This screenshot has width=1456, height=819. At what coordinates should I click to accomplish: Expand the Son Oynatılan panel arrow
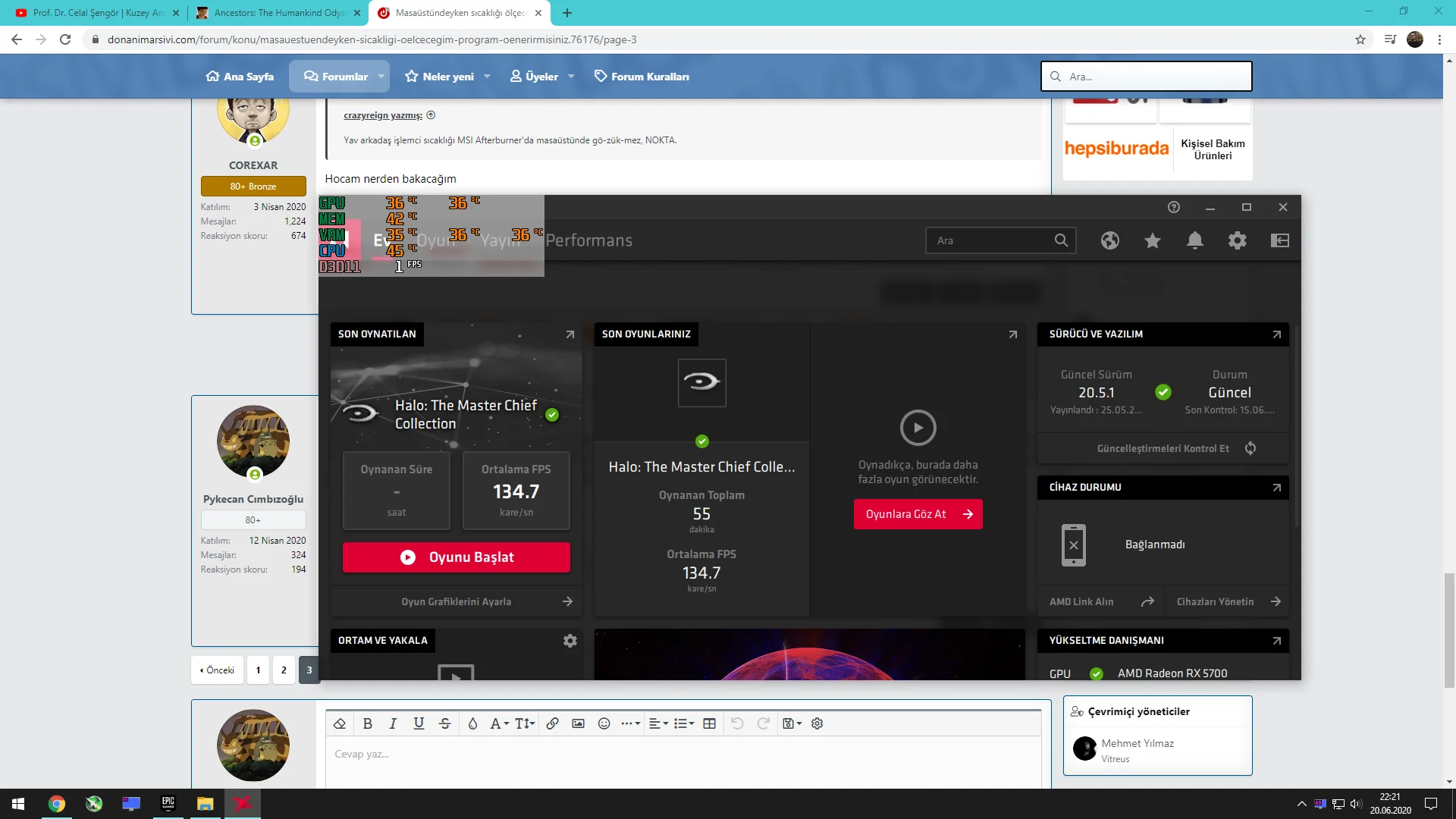coord(570,334)
